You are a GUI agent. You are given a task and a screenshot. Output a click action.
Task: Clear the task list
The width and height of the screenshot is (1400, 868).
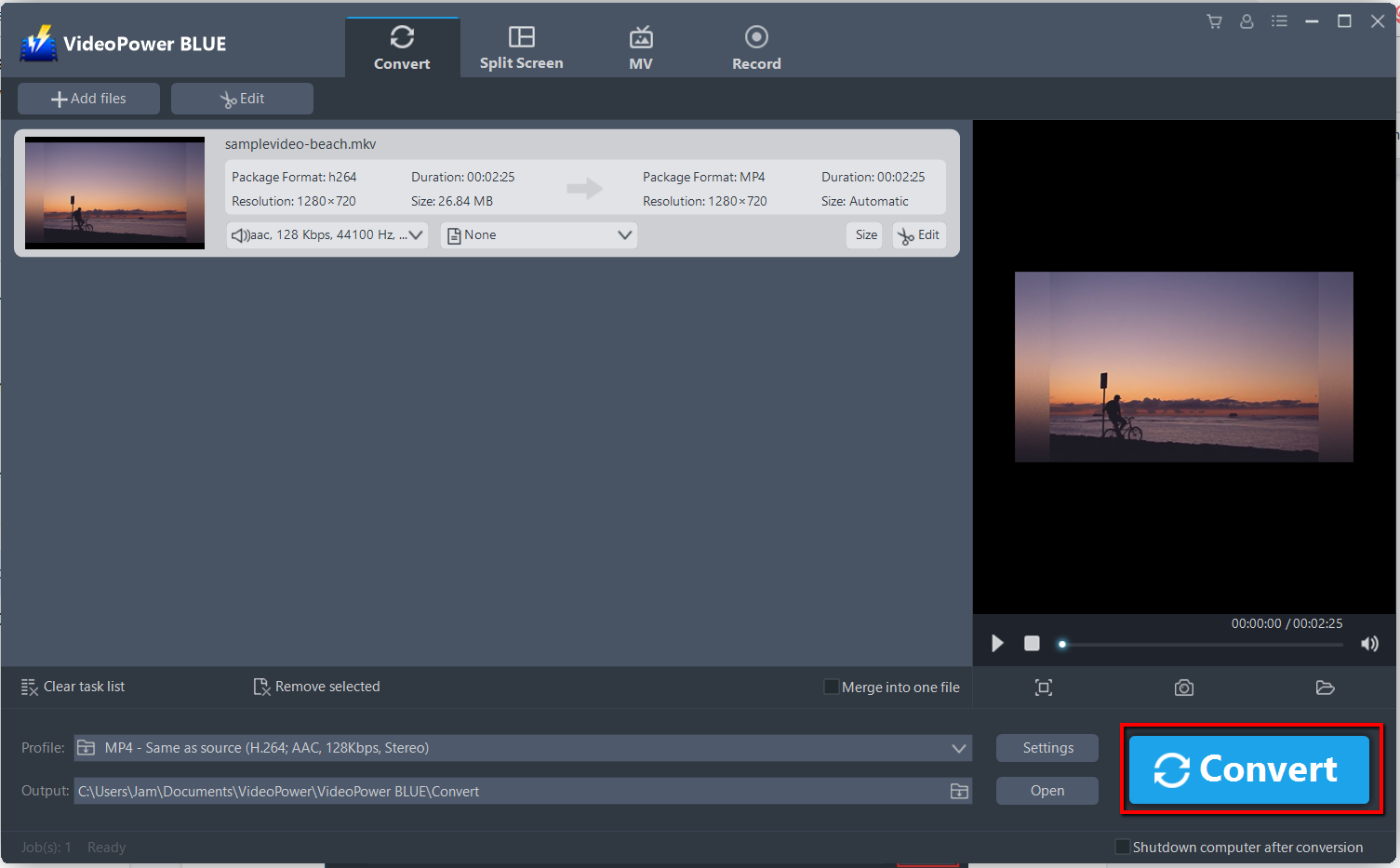click(x=73, y=687)
